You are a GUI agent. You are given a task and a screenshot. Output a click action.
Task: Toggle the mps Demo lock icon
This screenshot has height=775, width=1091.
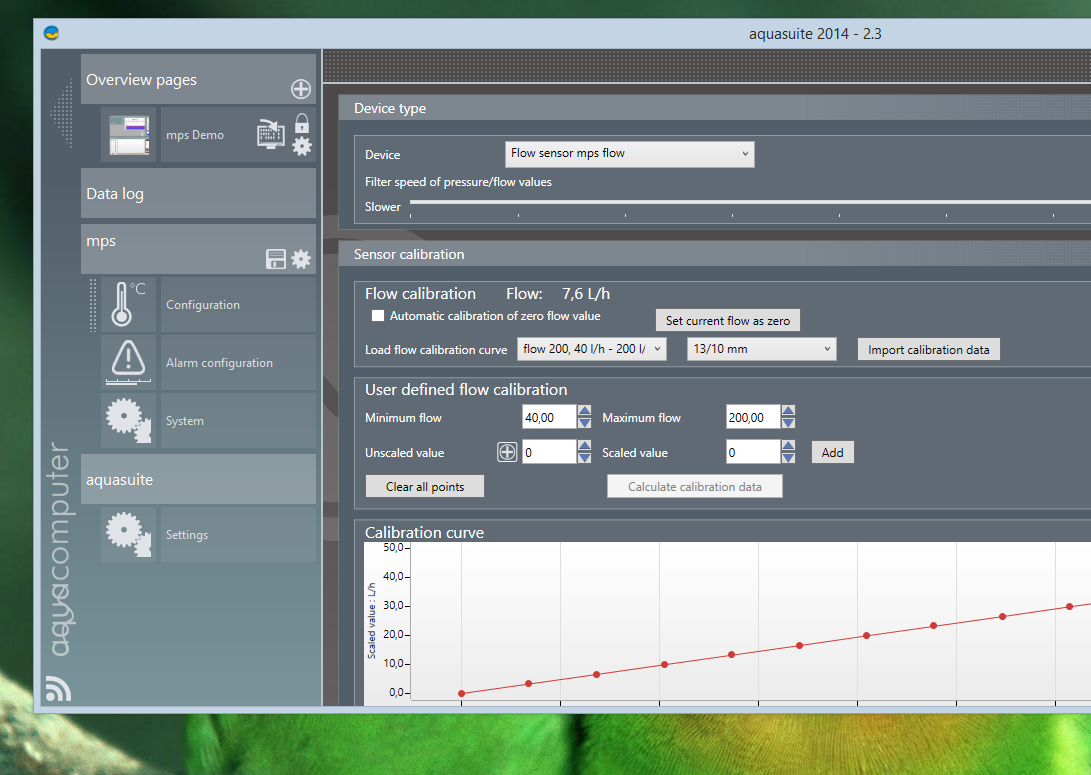[x=301, y=123]
